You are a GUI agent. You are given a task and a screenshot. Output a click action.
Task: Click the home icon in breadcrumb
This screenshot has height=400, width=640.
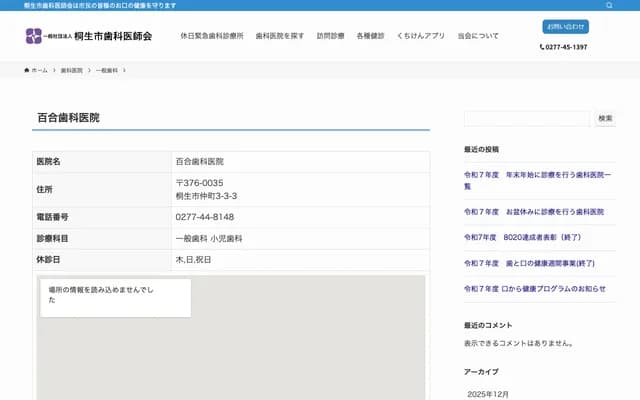[28, 71]
